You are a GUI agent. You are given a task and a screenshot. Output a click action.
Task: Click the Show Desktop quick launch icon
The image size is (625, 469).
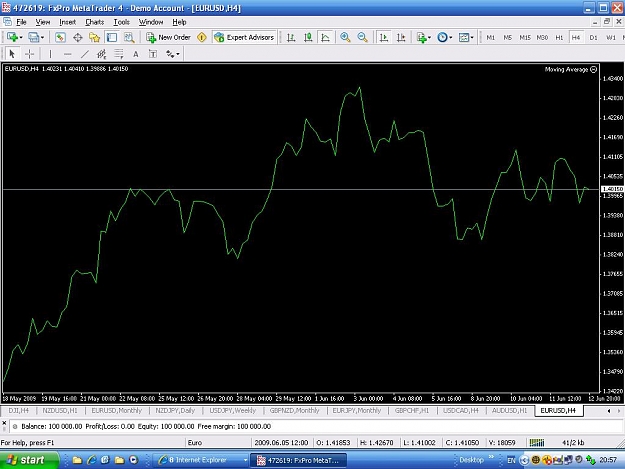coord(105,460)
